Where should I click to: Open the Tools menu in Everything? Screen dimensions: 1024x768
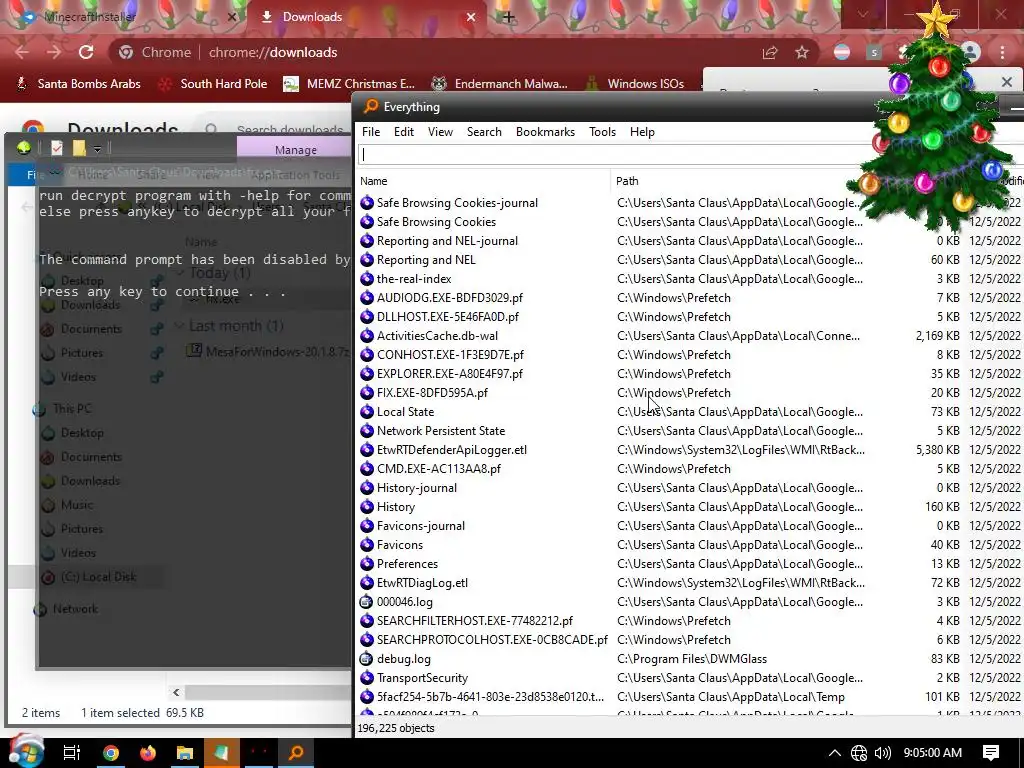coord(602,132)
